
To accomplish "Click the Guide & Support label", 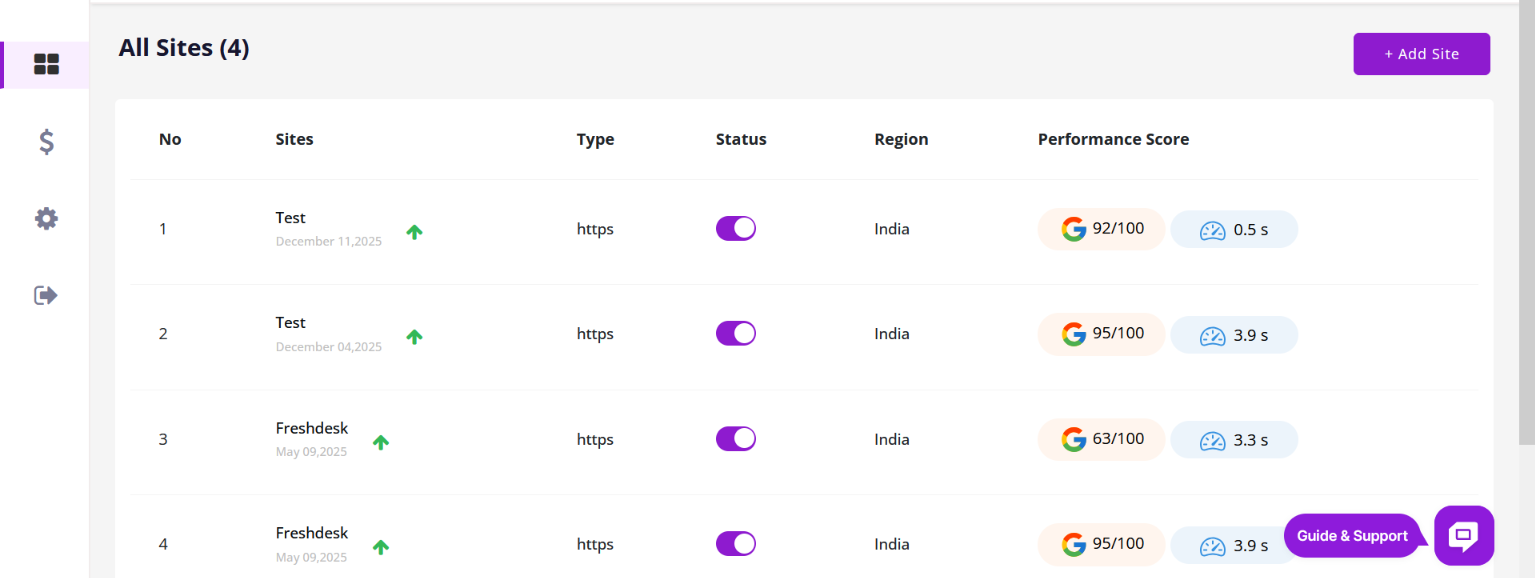I will (x=1352, y=536).
